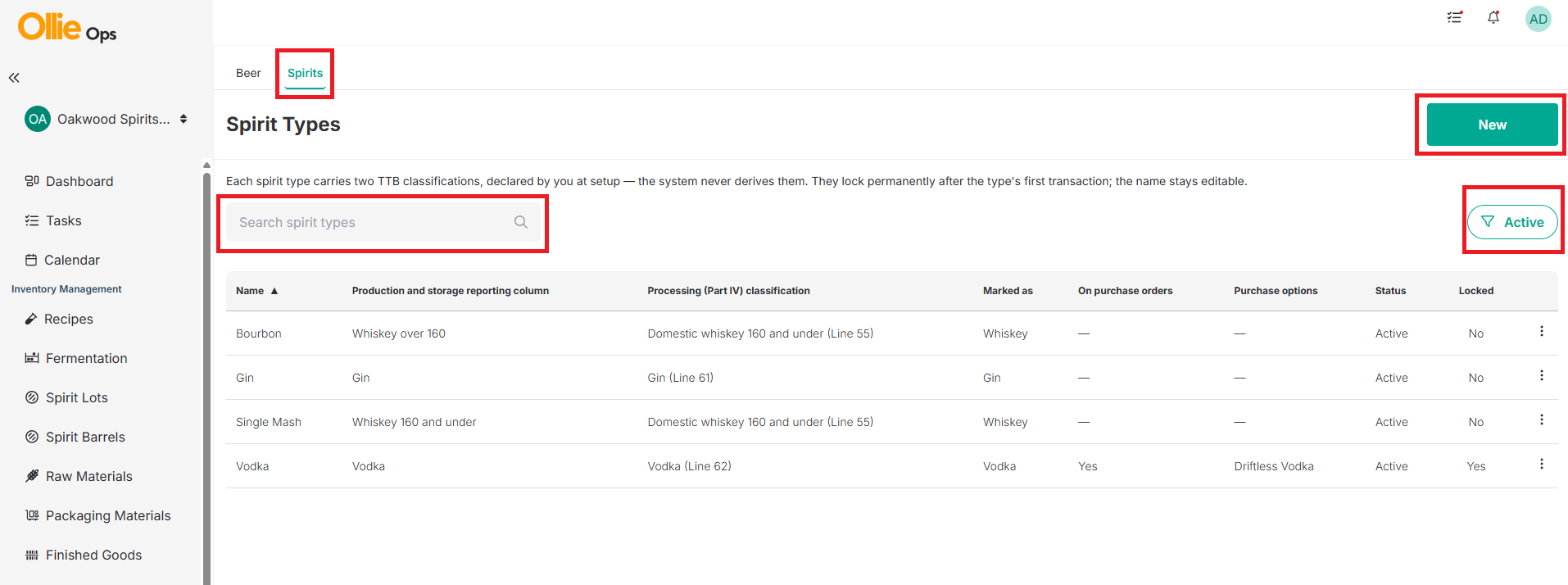
Task: Open row actions menu for Bourbon
Action: pyautogui.click(x=1542, y=331)
